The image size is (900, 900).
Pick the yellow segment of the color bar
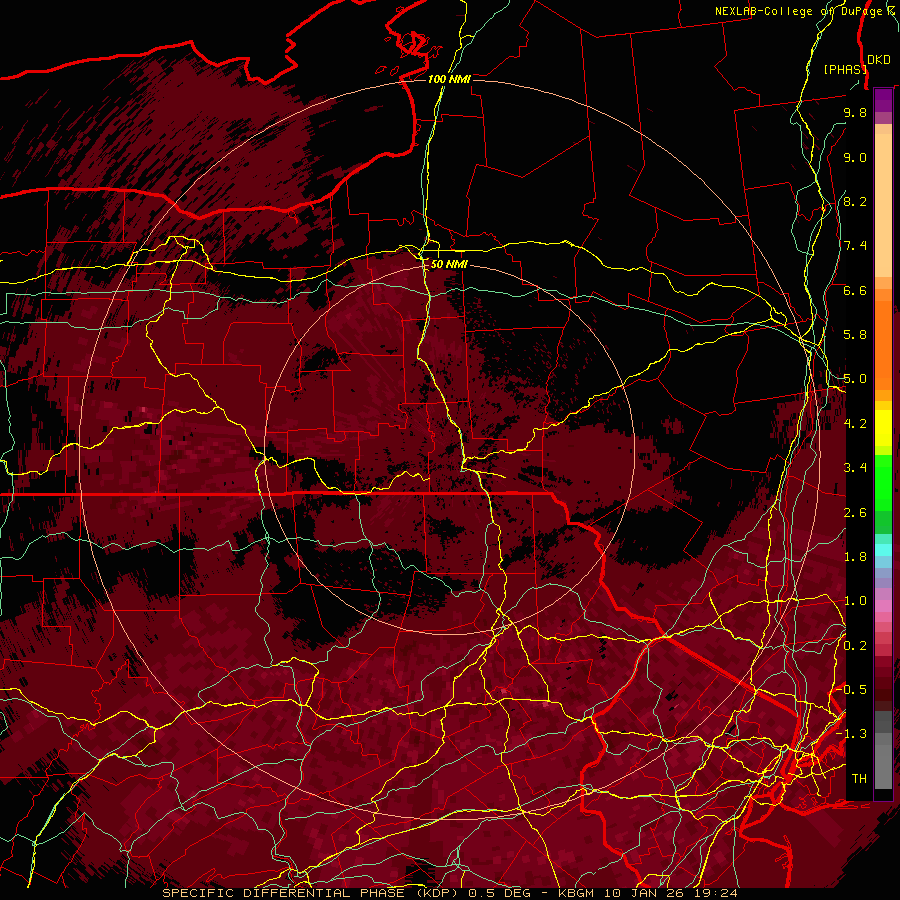tap(883, 428)
